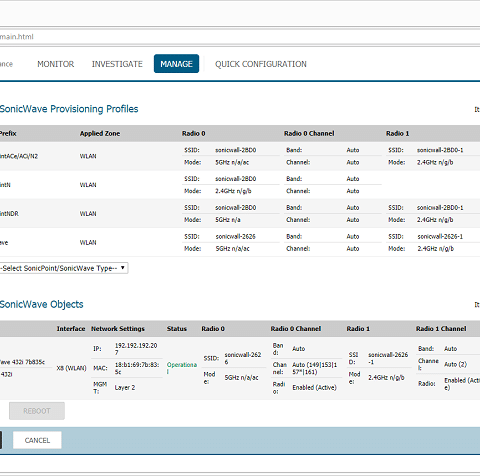This screenshot has width=480, height=476.
Task: Select the intACe/AC/N2 profile prefix
Action: click(x=19, y=156)
